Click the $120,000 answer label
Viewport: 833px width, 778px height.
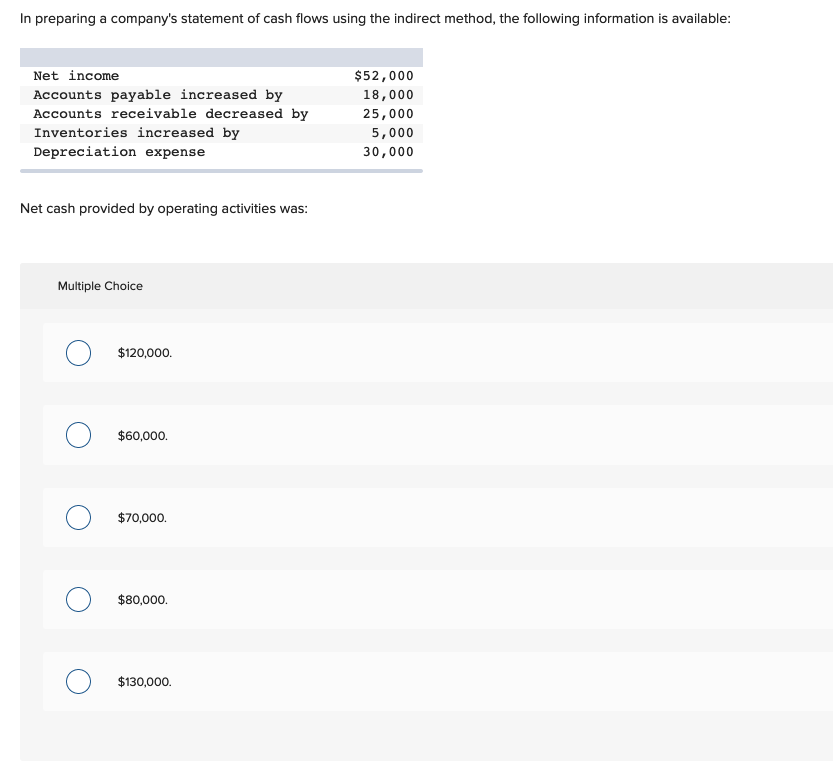144,353
